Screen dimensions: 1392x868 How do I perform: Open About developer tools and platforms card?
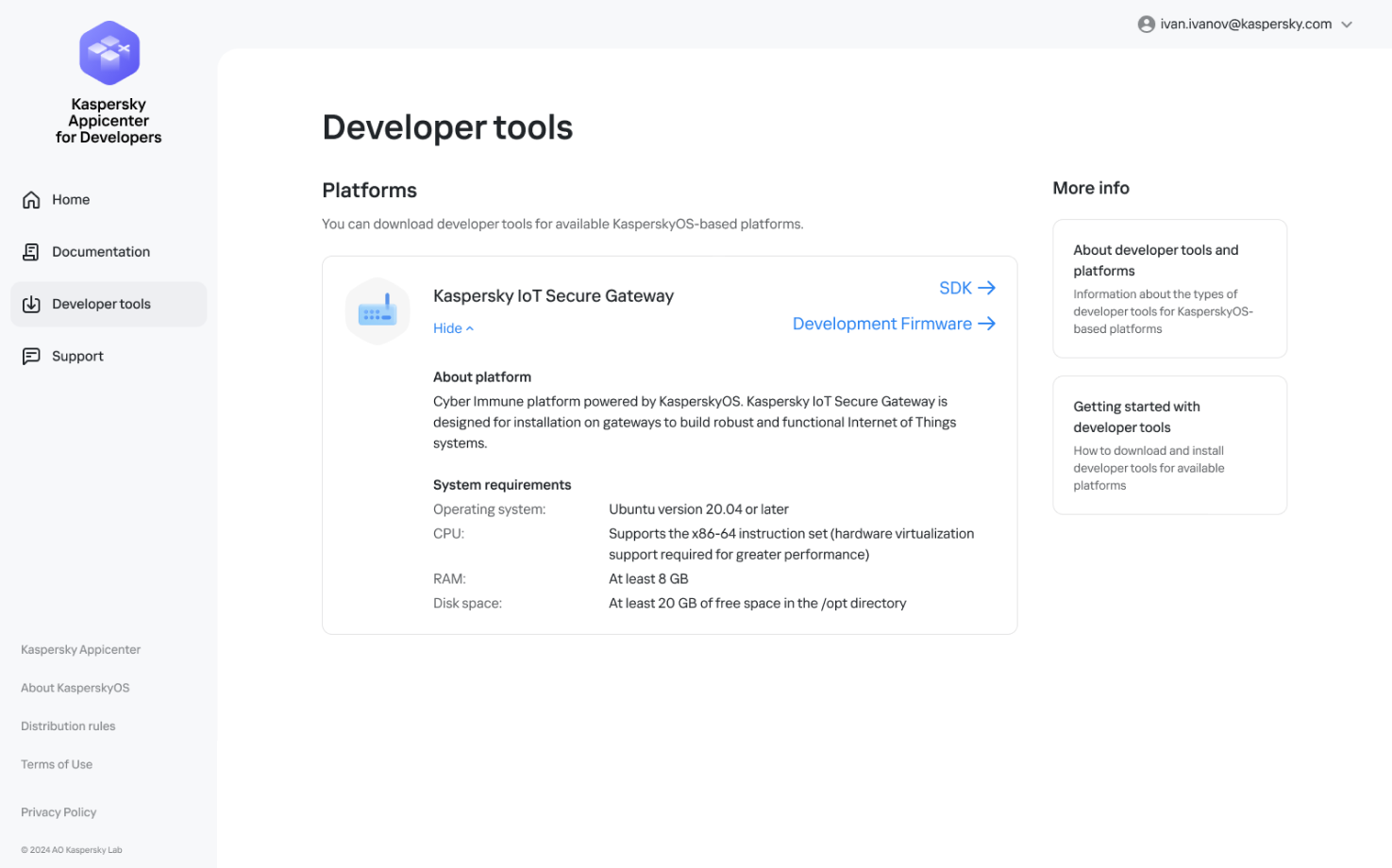(x=1169, y=289)
